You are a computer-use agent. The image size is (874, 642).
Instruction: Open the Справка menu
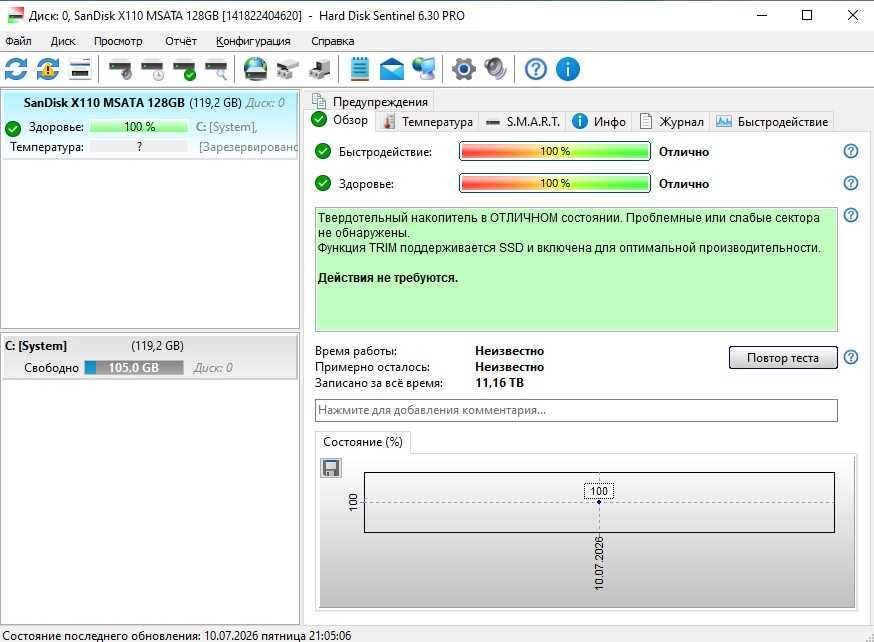tap(333, 41)
